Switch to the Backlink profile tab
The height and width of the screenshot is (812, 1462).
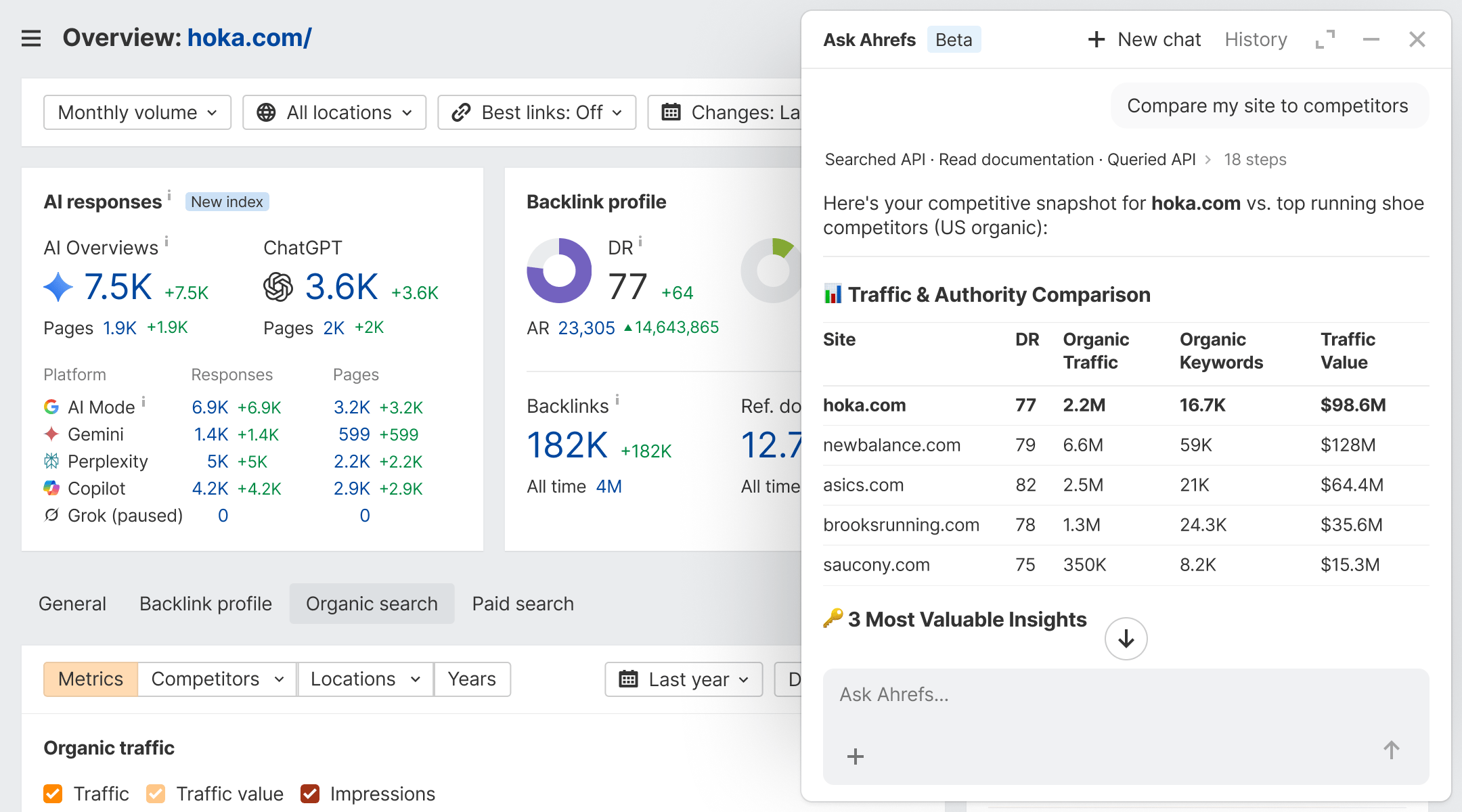tap(206, 604)
